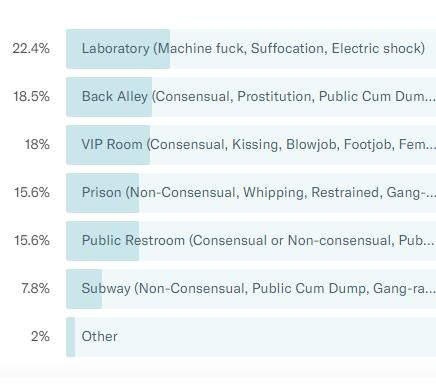Select the Laboratory poll option
This screenshot has width=436, height=385.
click(x=251, y=49)
